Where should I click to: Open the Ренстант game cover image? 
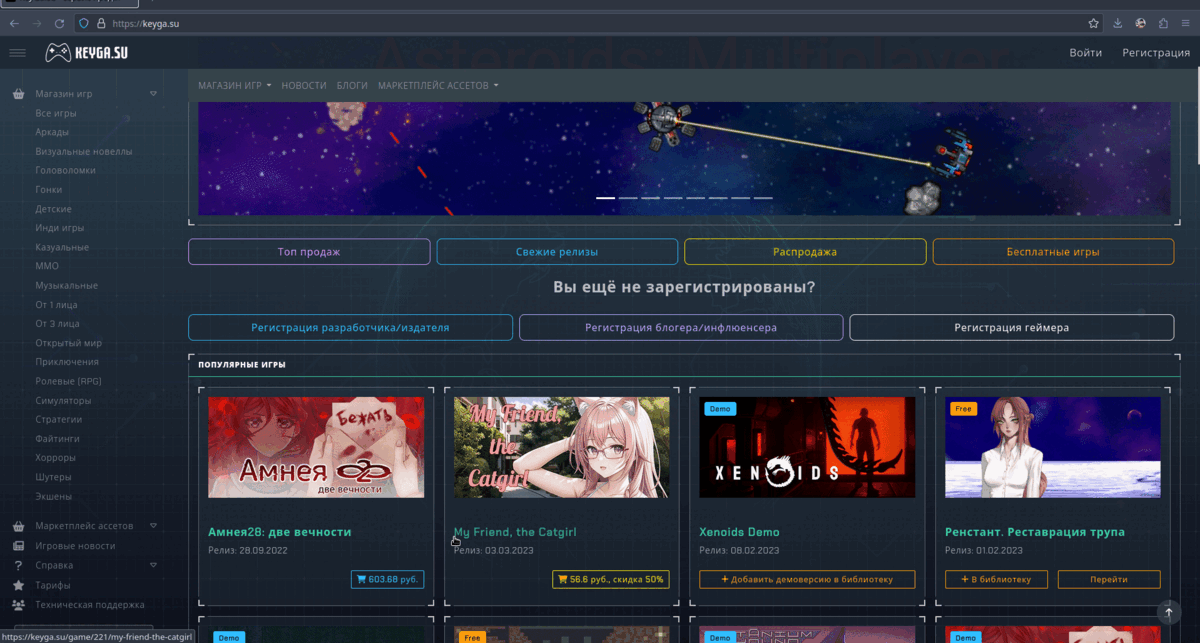[x=1053, y=447]
